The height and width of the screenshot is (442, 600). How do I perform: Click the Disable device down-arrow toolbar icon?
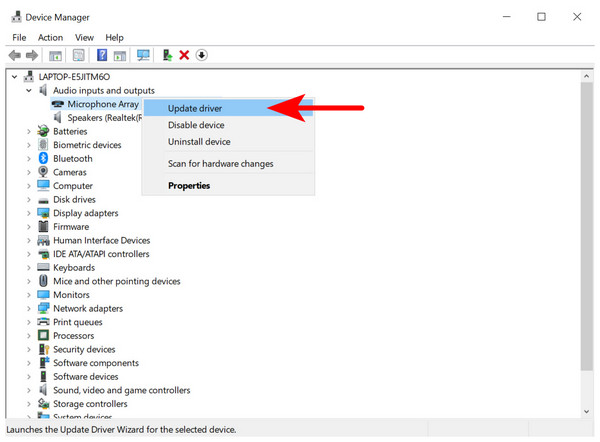pyautogui.click(x=202, y=55)
